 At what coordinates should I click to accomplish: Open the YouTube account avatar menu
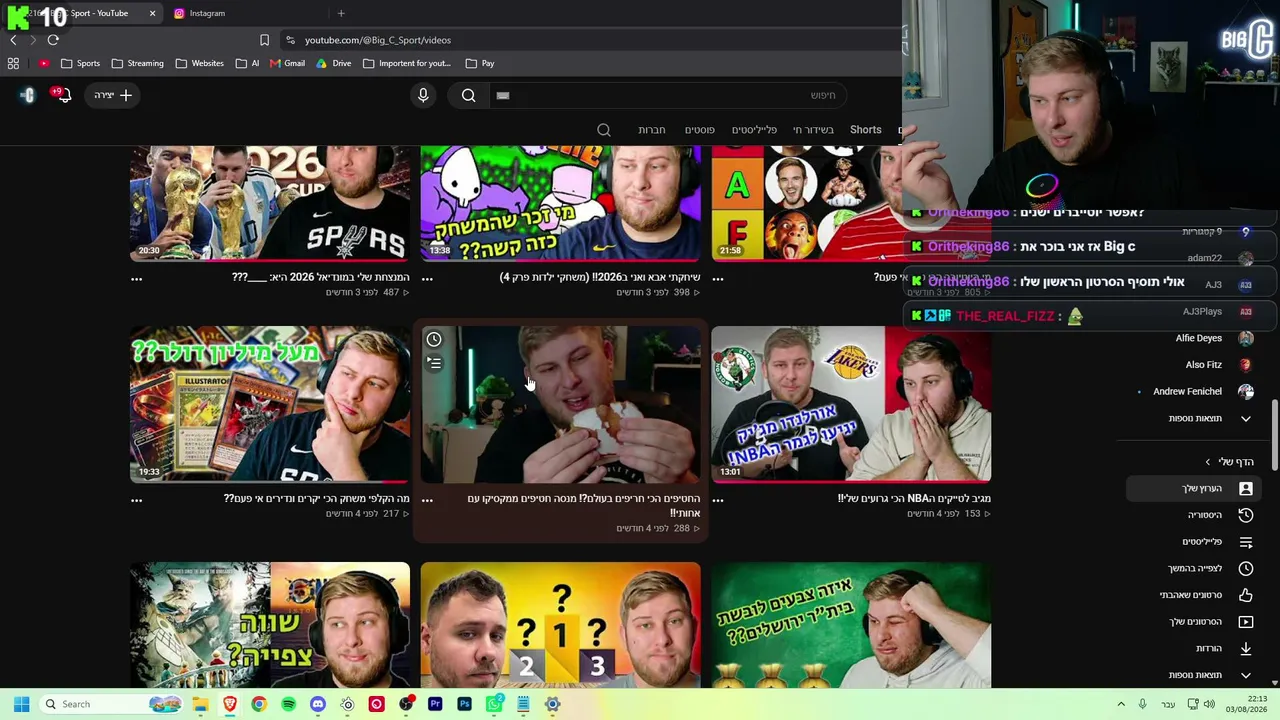pos(28,95)
